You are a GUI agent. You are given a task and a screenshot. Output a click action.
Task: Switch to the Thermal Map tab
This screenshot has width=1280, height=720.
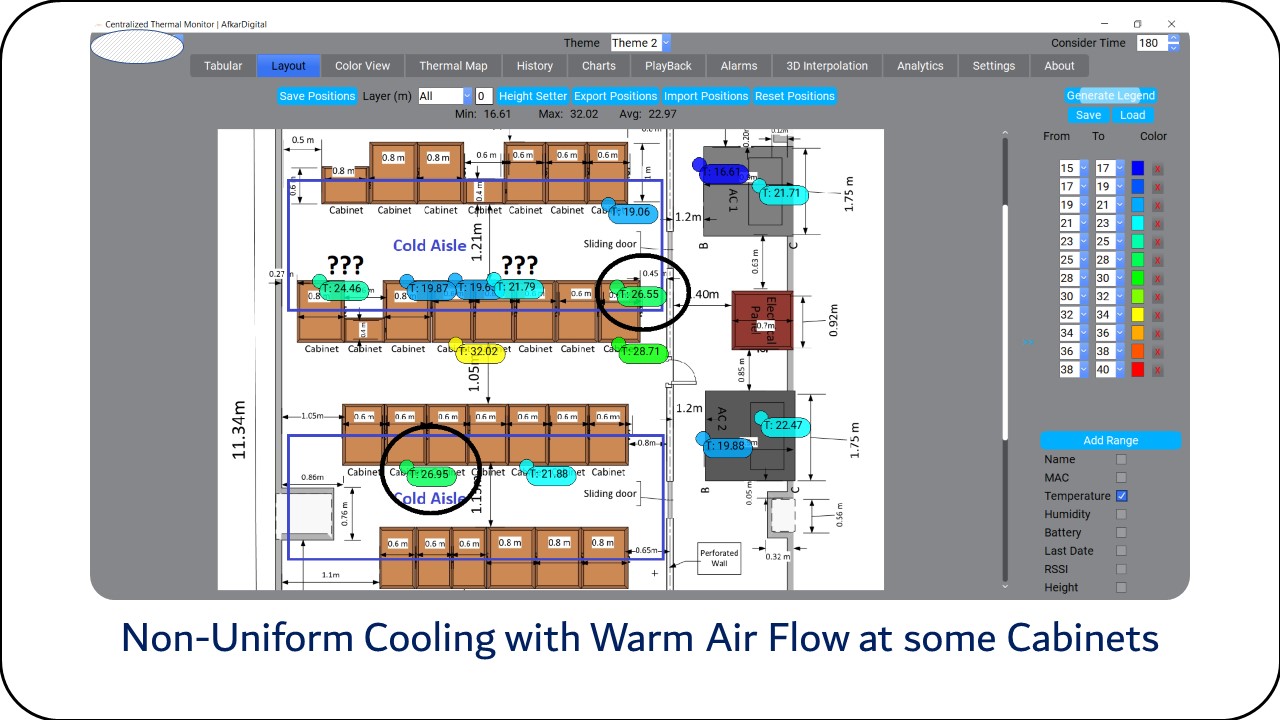[x=453, y=66]
